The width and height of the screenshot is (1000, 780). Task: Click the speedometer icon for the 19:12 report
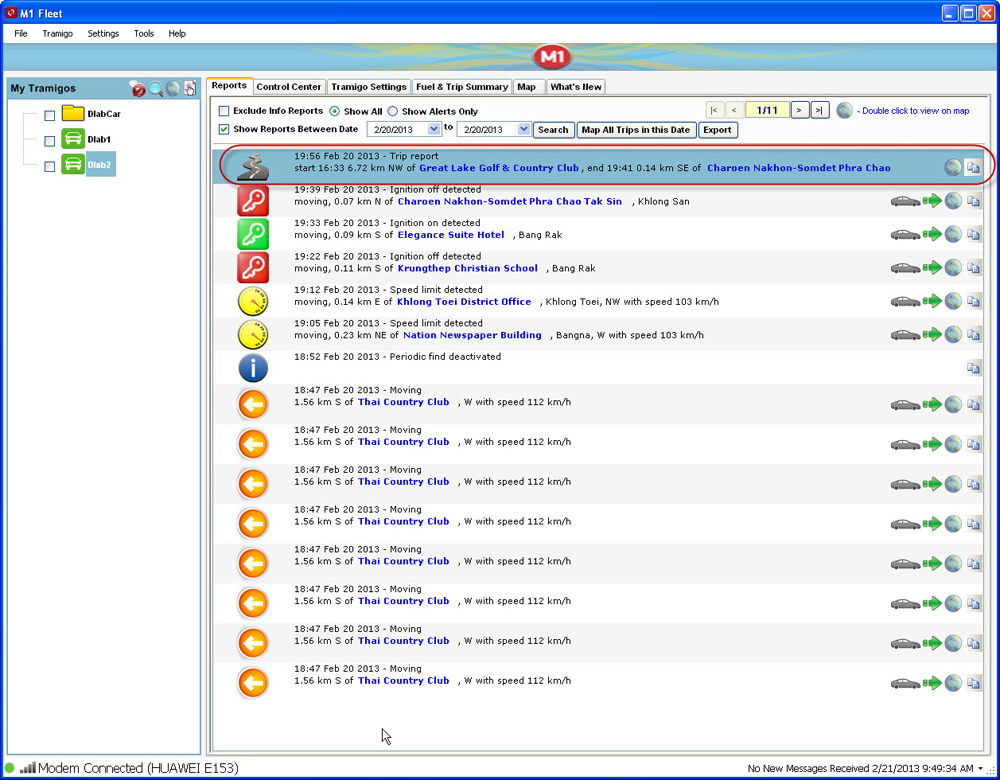coord(253,301)
